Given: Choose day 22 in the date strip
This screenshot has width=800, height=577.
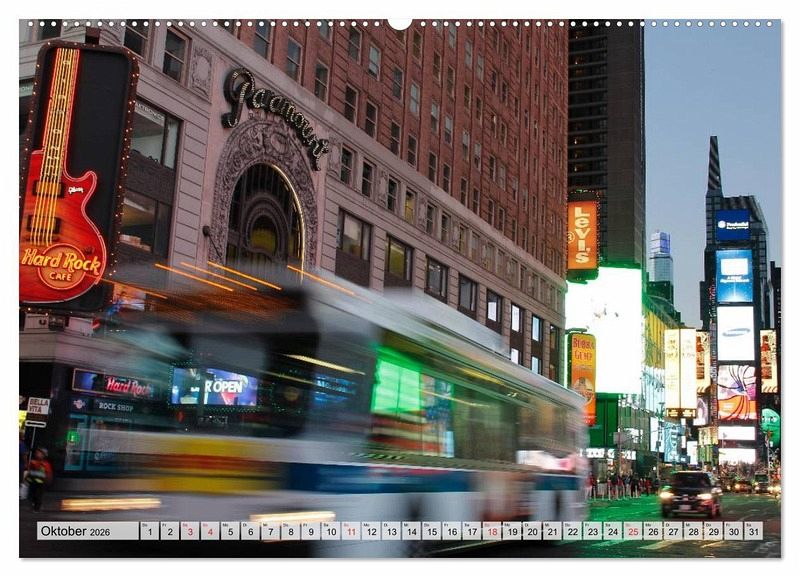Looking at the screenshot, I should (x=573, y=531).
